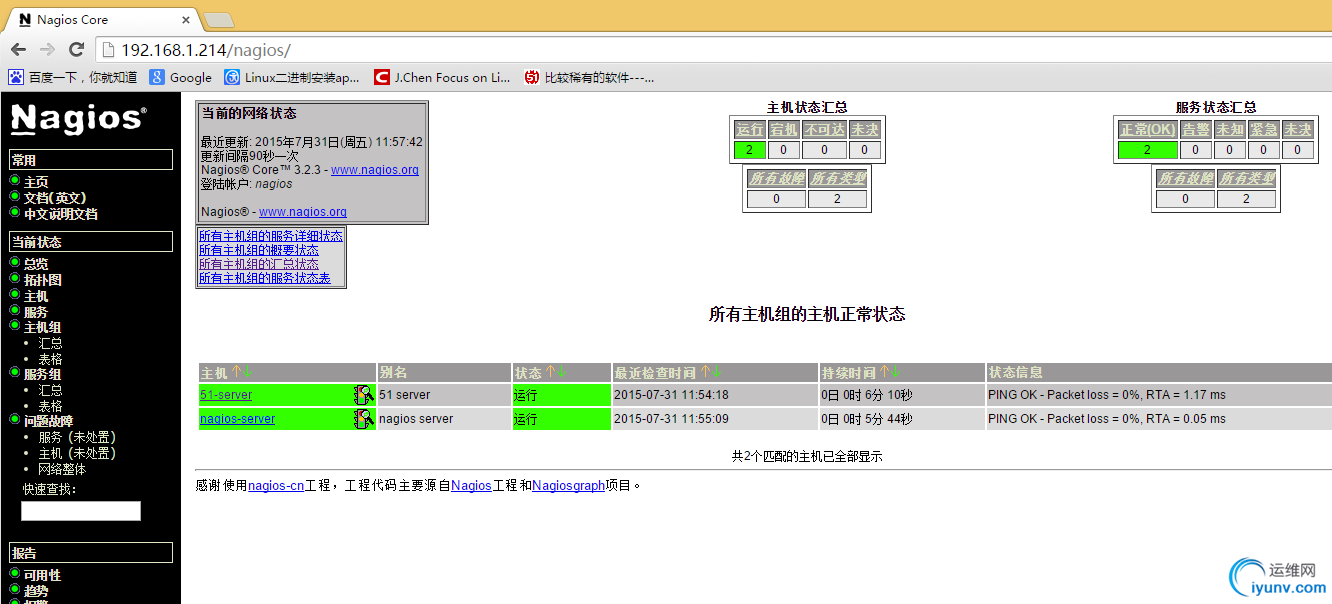Go back with the browser back arrow
This screenshot has width=1332, height=604.
[18, 49]
